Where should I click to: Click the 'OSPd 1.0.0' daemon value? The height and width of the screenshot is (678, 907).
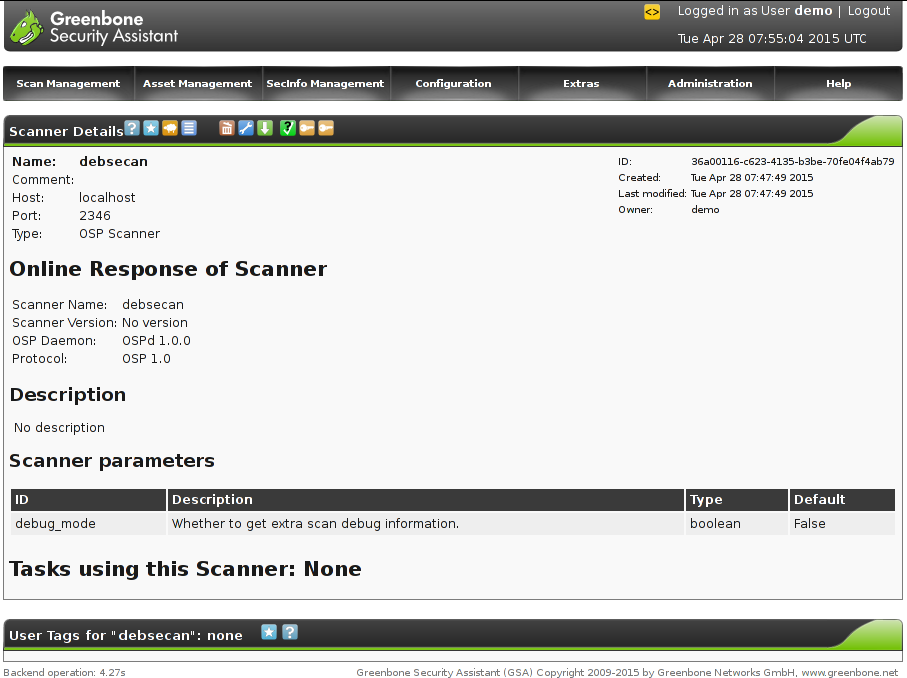[x=156, y=341]
